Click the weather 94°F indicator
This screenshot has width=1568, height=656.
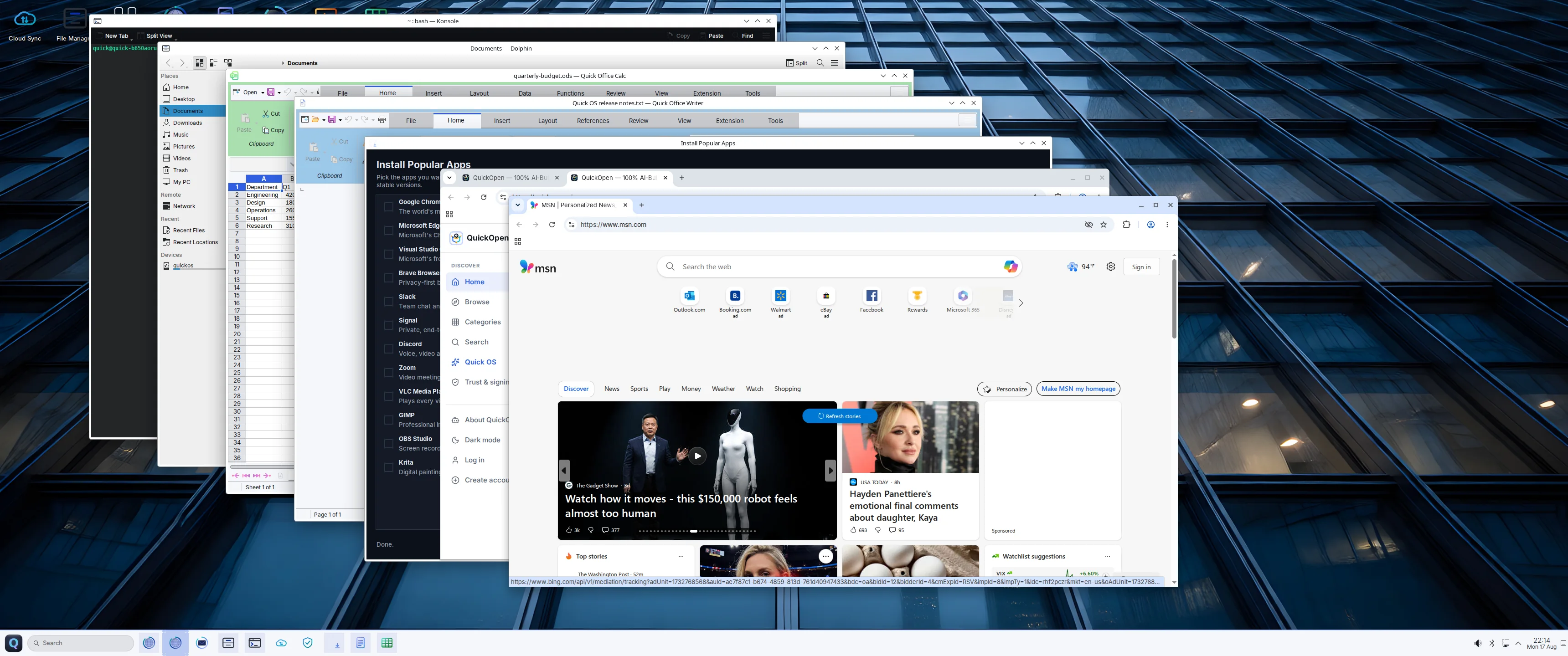click(x=1080, y=266)
